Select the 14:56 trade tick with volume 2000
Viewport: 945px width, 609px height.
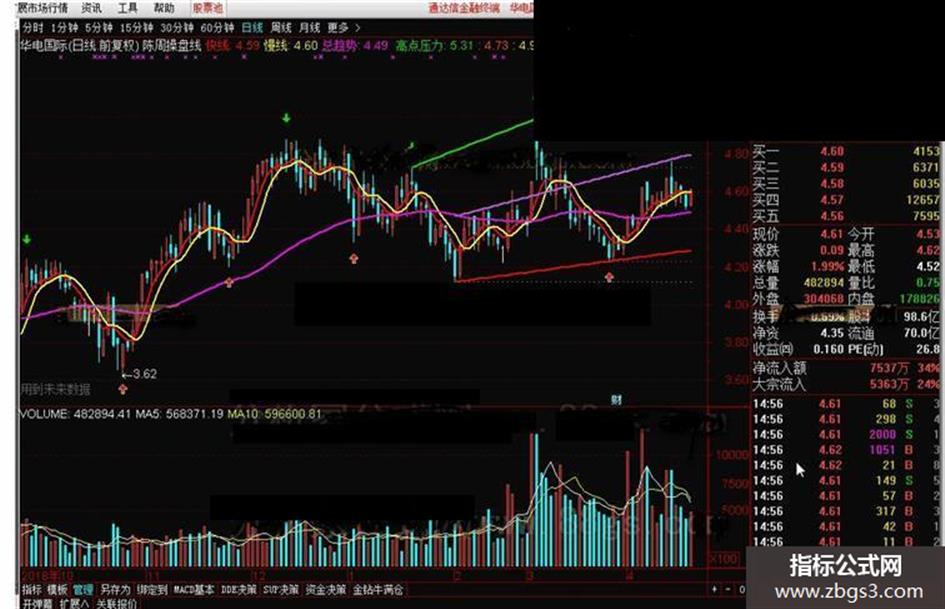(846, 435)
